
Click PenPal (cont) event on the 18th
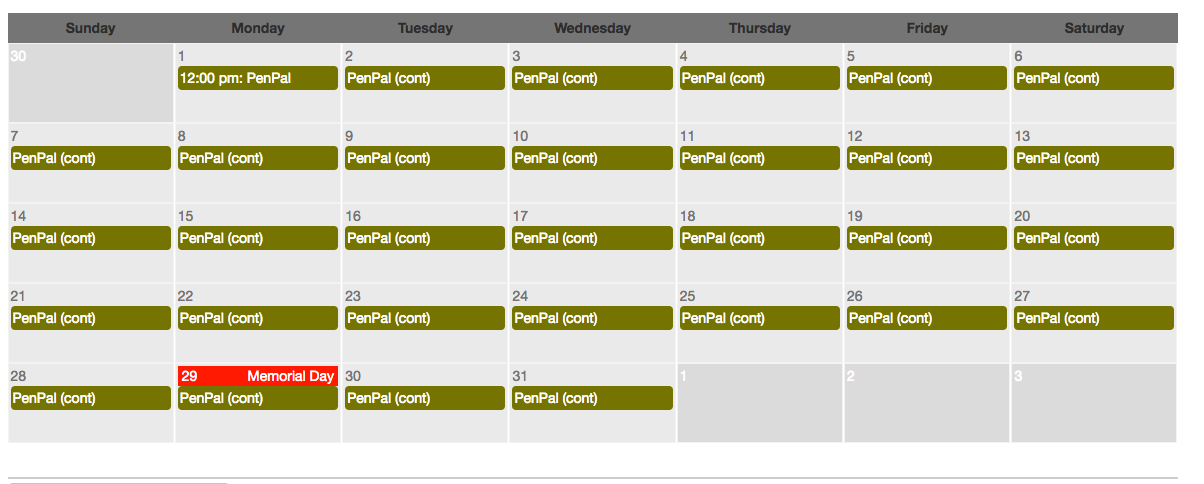point(759,238)
